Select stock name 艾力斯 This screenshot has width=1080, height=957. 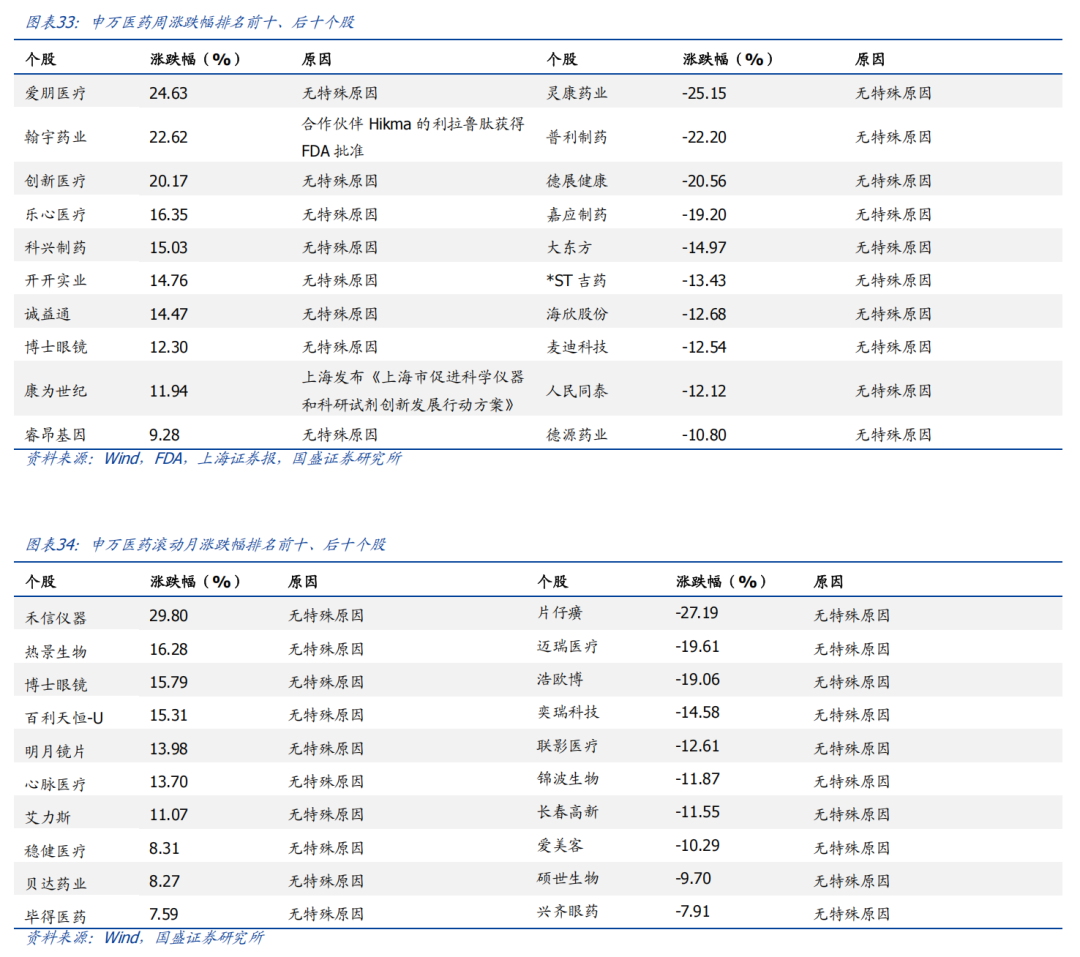click(48, 817)
